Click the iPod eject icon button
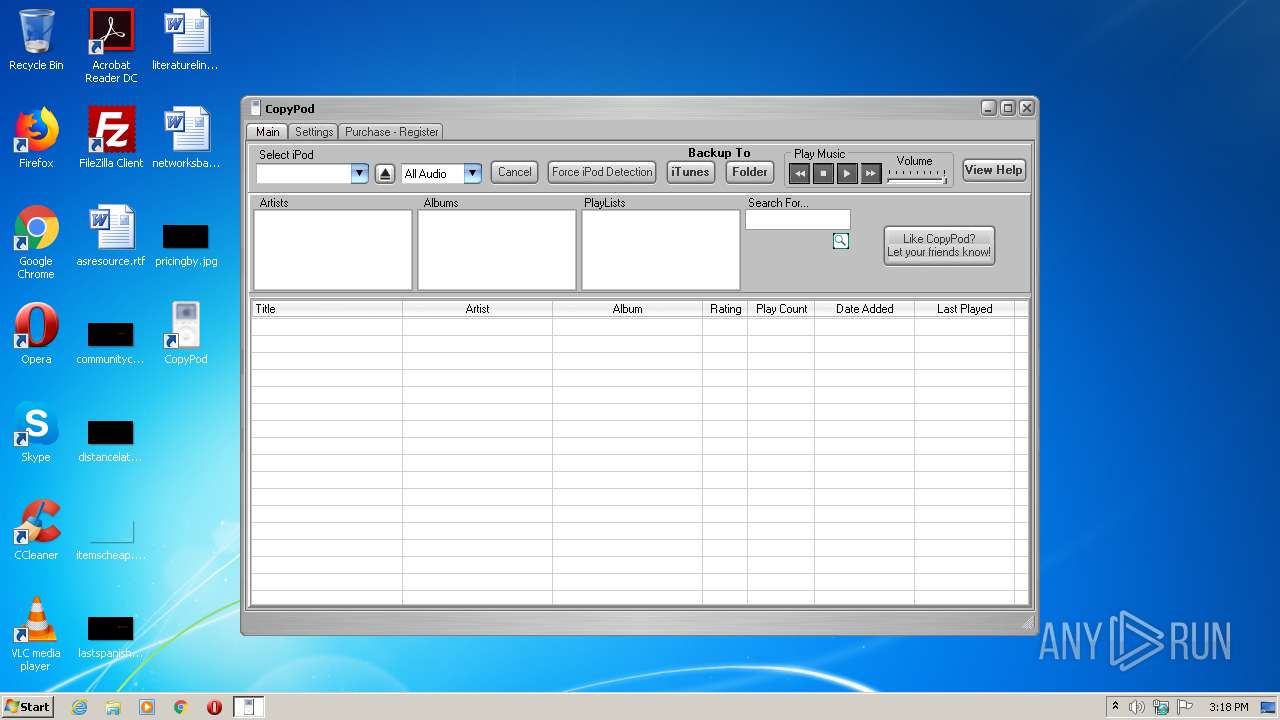 385,174
